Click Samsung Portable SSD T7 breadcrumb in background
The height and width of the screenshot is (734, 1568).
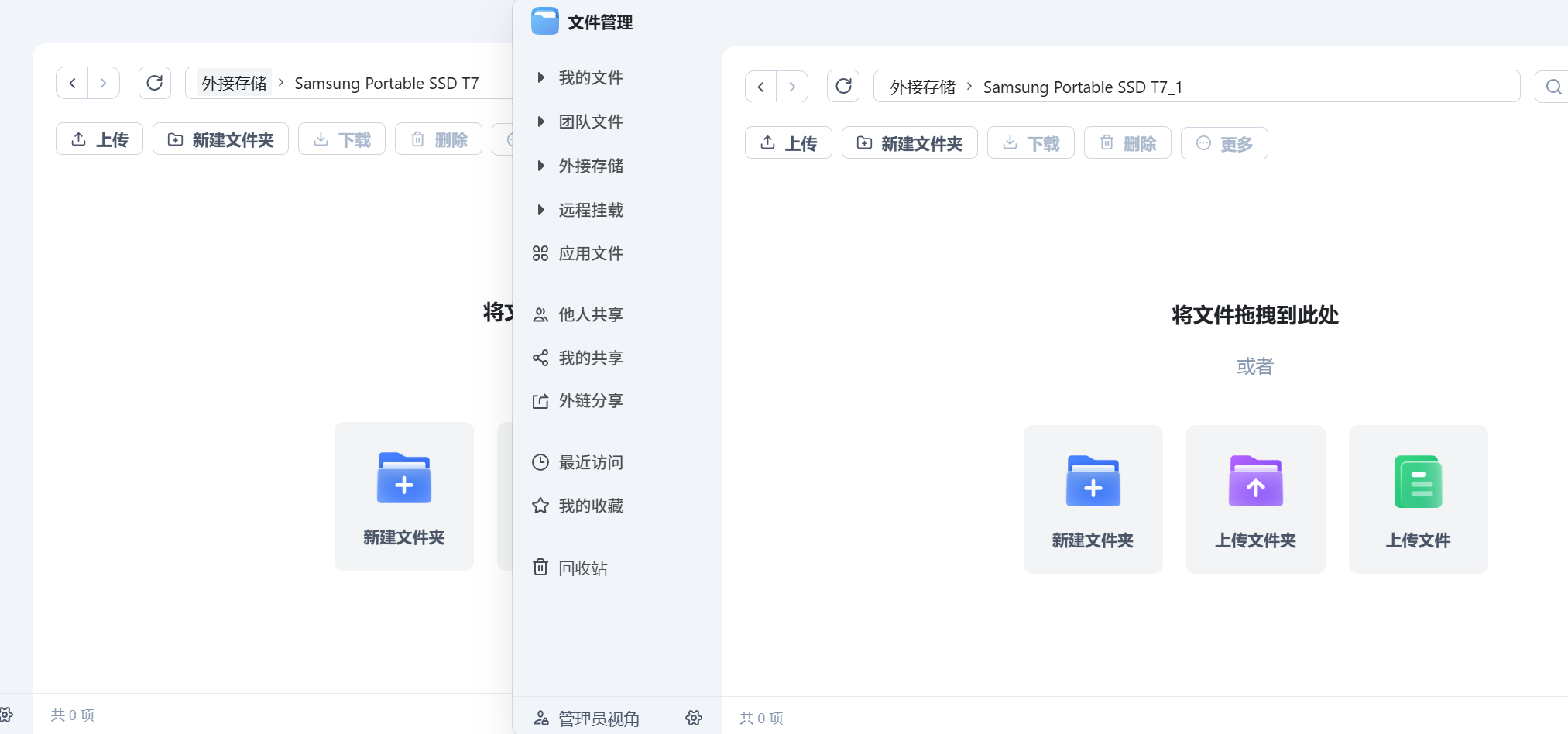coord(386,84)
